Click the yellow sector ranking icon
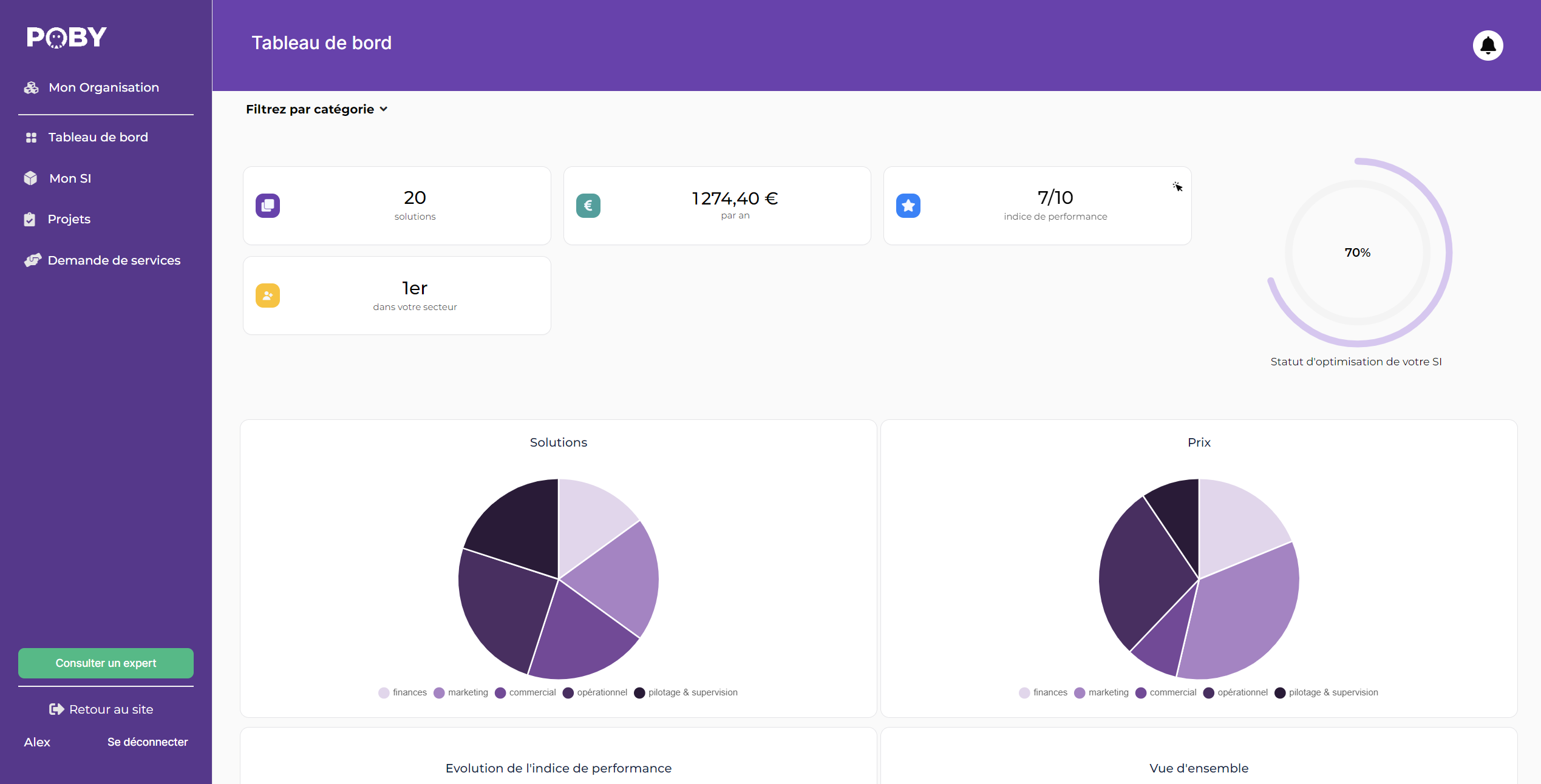The height and width of the screenshot is (784, 1541). pyautogui.click(x=268, y=296)
